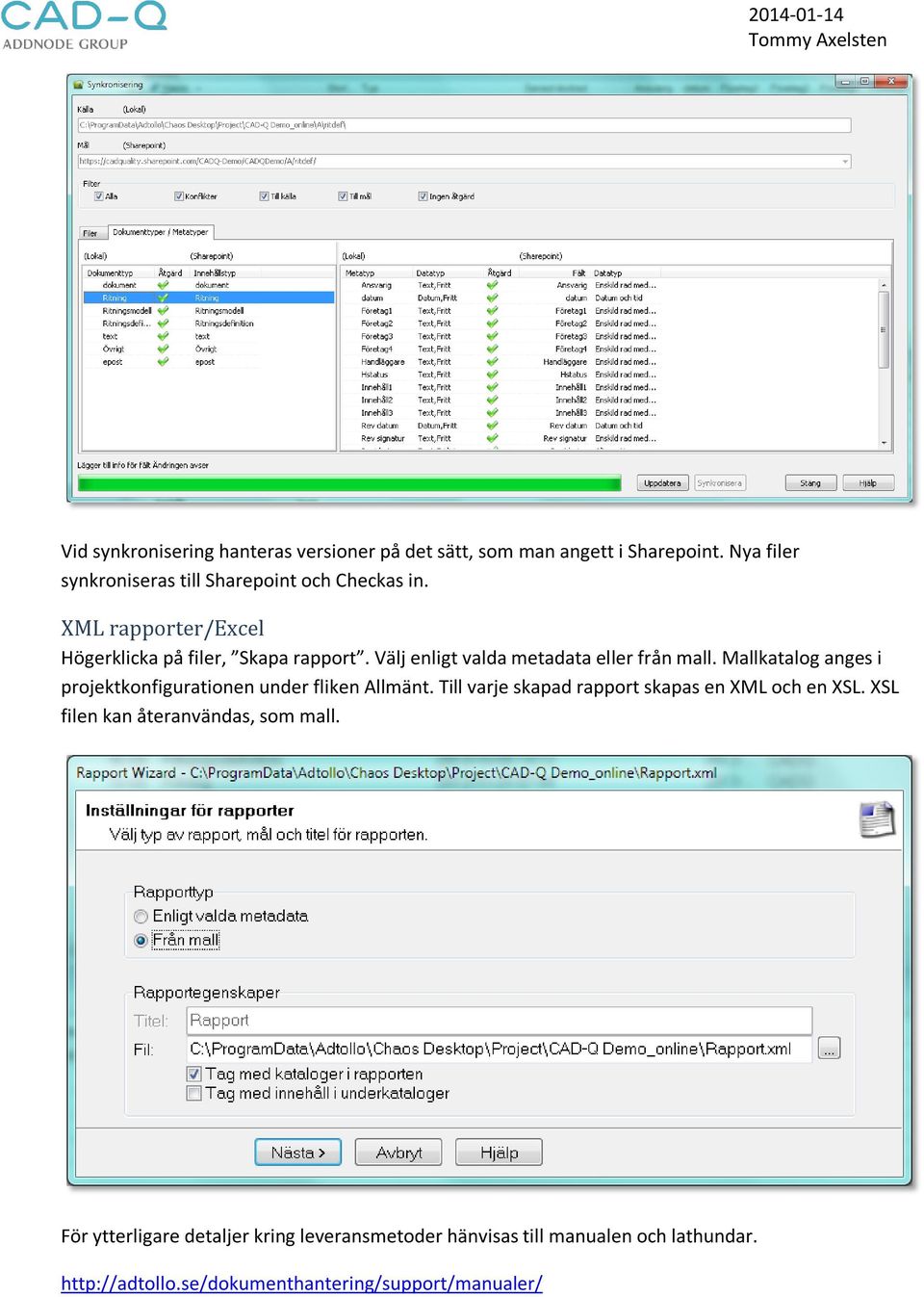Click the metatyp list vertical scrollbar thumb
The width and height of the screenshot is (924, 1297).
click(x=884, y=329)
